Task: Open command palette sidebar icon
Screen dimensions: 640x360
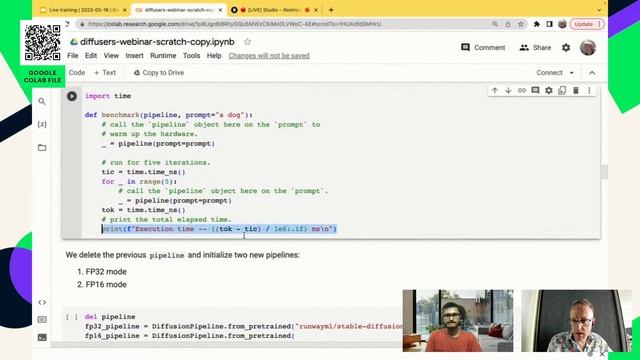Action: [42, 320]
